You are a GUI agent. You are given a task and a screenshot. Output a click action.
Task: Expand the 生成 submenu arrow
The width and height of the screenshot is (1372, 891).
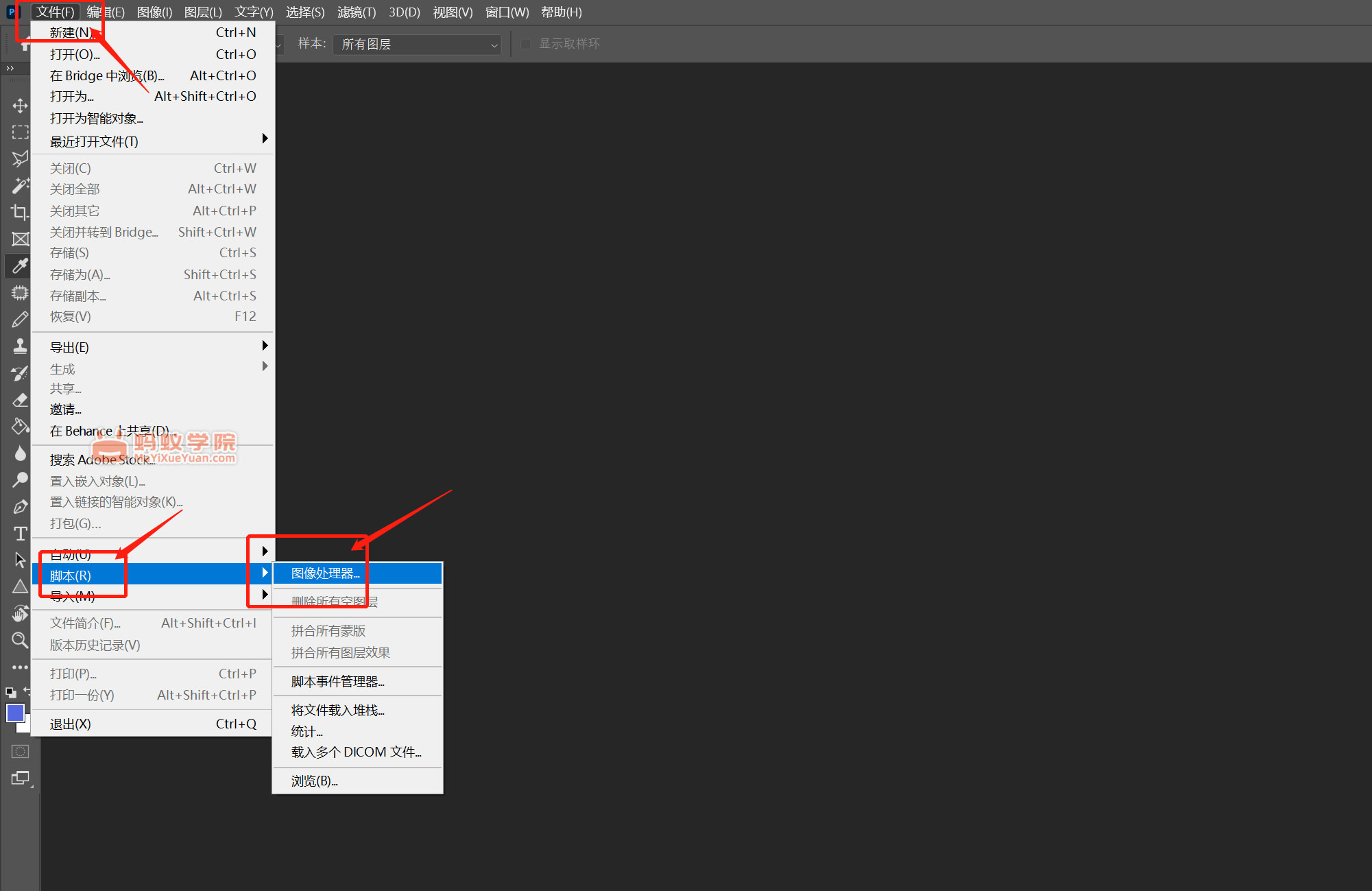click(x=265, y=366)
